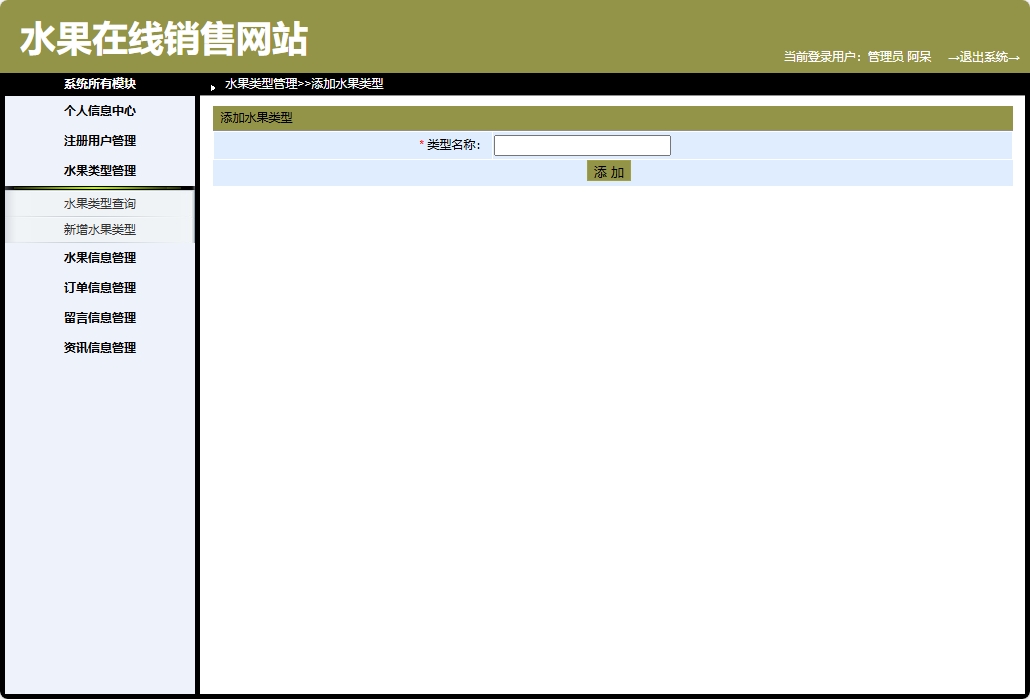The width and height of the screenshot is (1030, 699).
Task: Click the 水果类型管理 breadcrumb text
Action: [x=251, y=84]
